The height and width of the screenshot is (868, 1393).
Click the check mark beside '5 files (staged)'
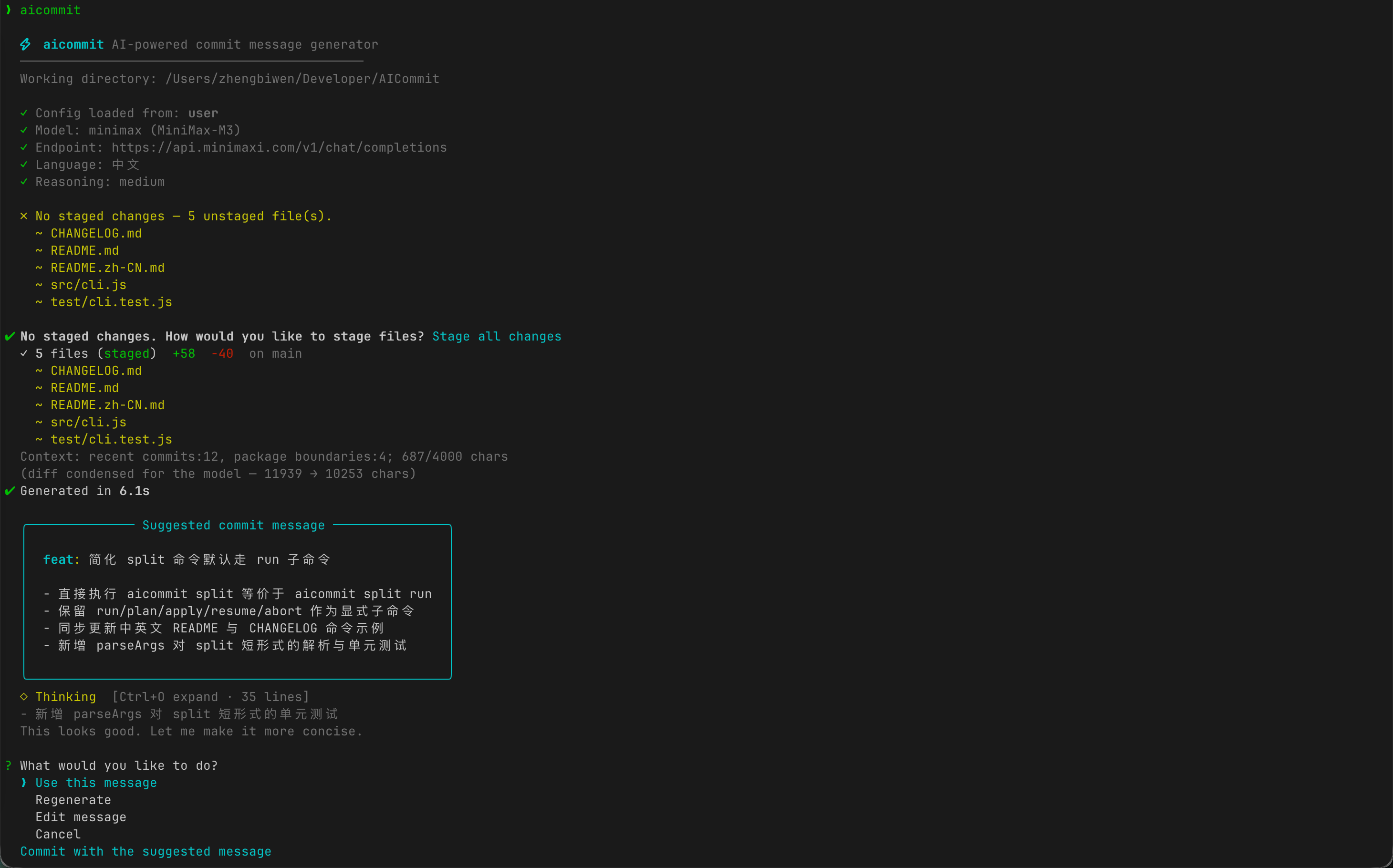tap(23, 353)
